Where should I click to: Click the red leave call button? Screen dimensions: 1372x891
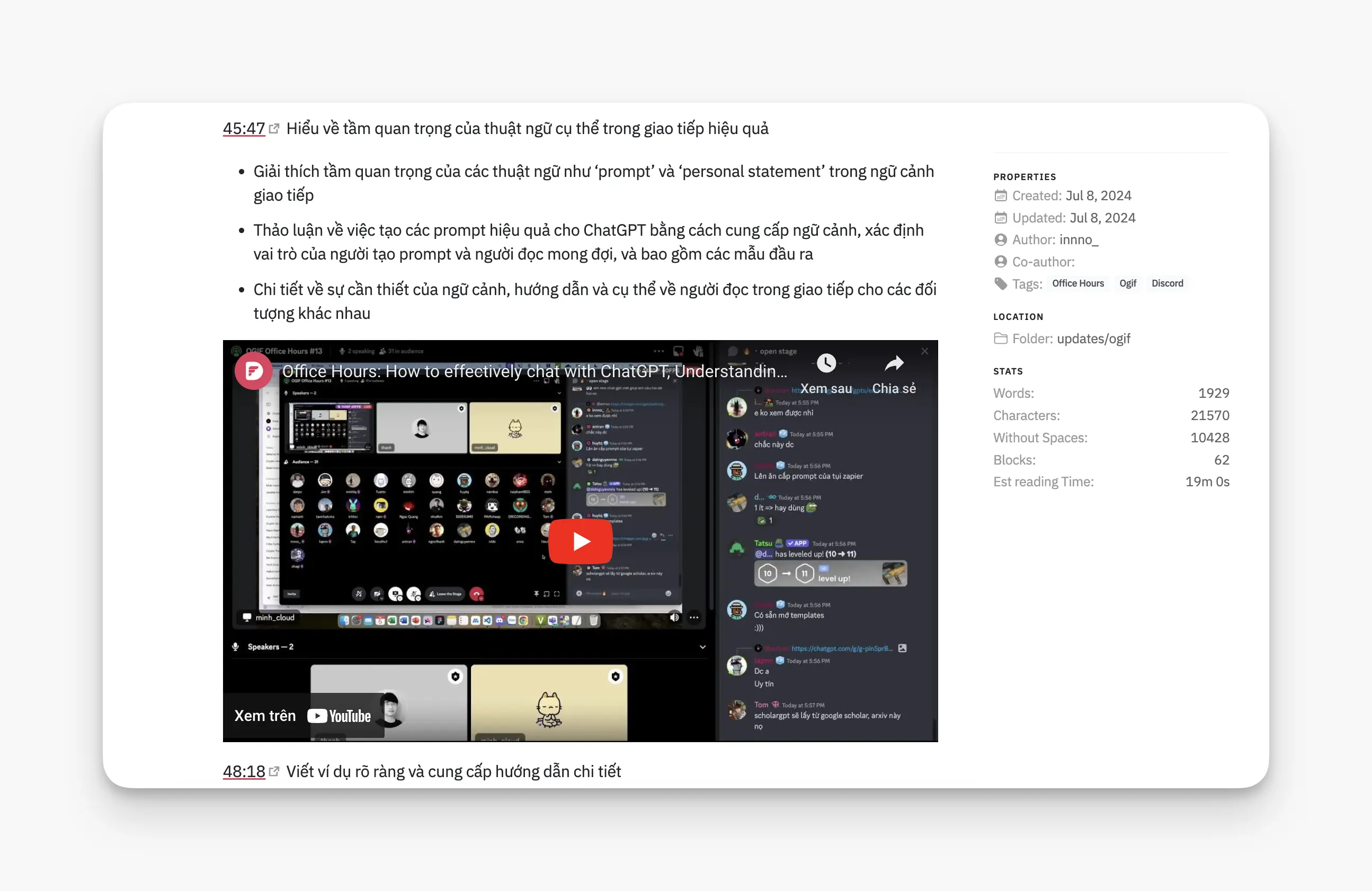476,594
